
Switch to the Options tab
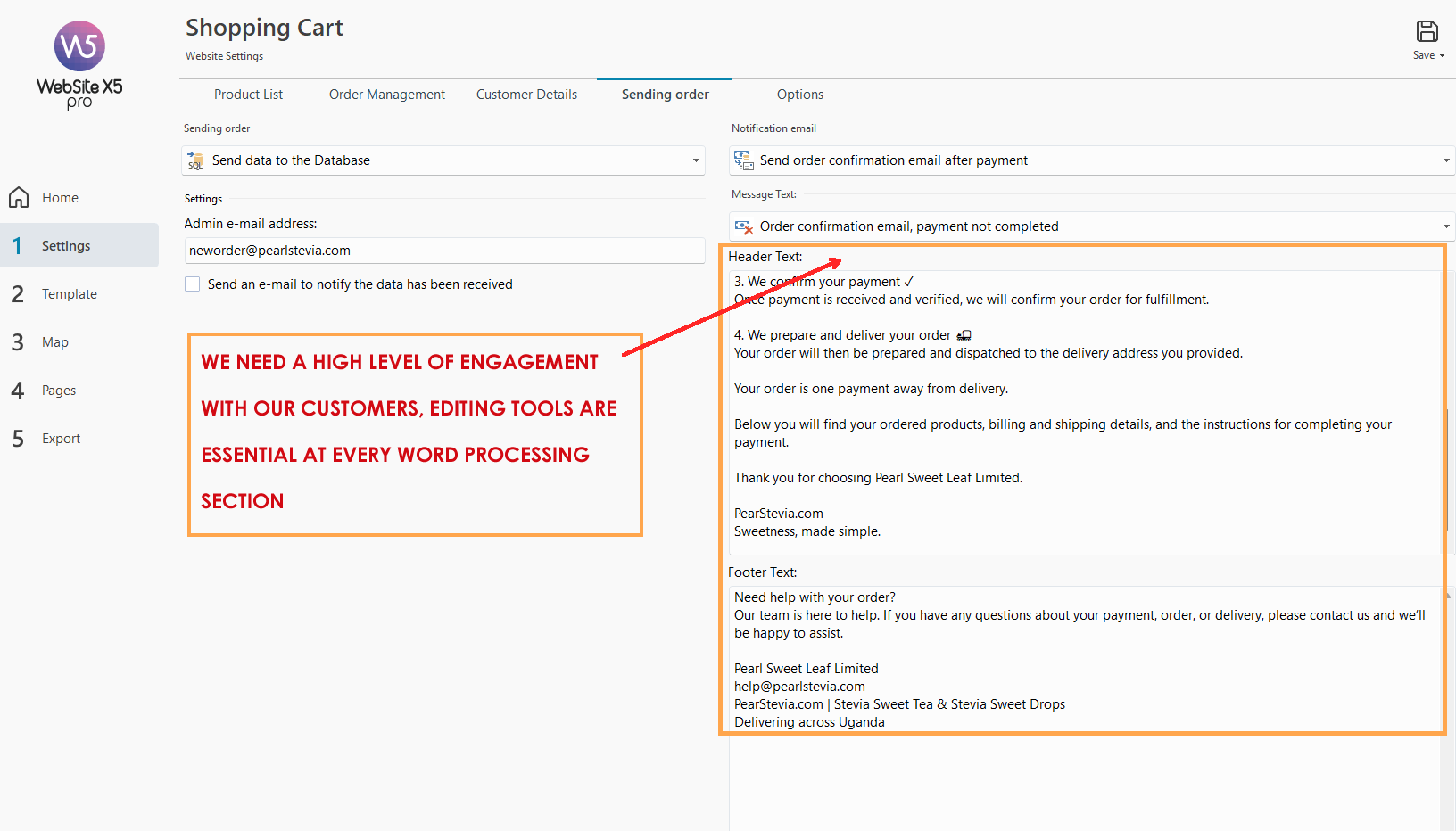tap(800, 95)
